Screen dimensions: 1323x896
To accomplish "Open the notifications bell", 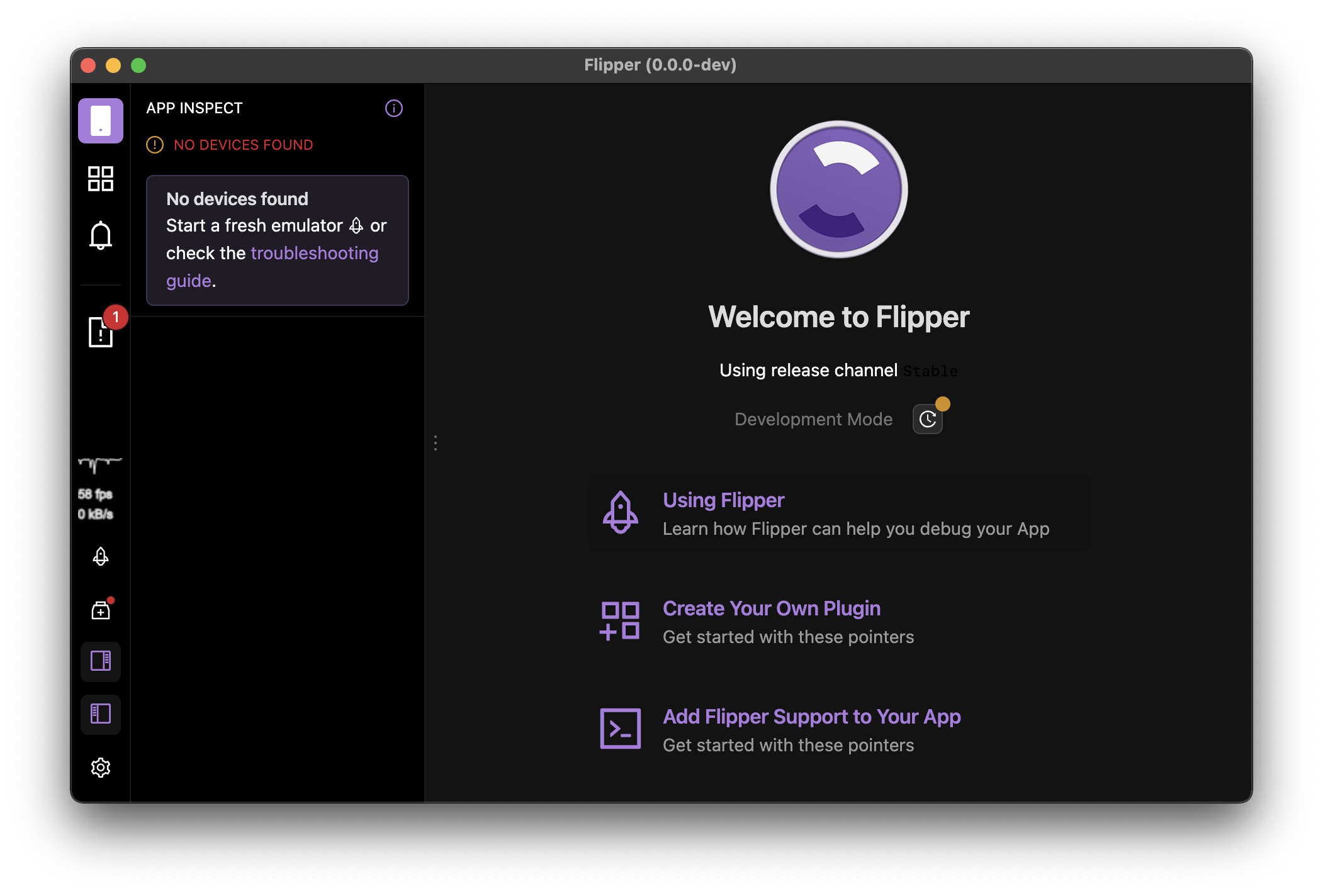I will coord(101,236).
